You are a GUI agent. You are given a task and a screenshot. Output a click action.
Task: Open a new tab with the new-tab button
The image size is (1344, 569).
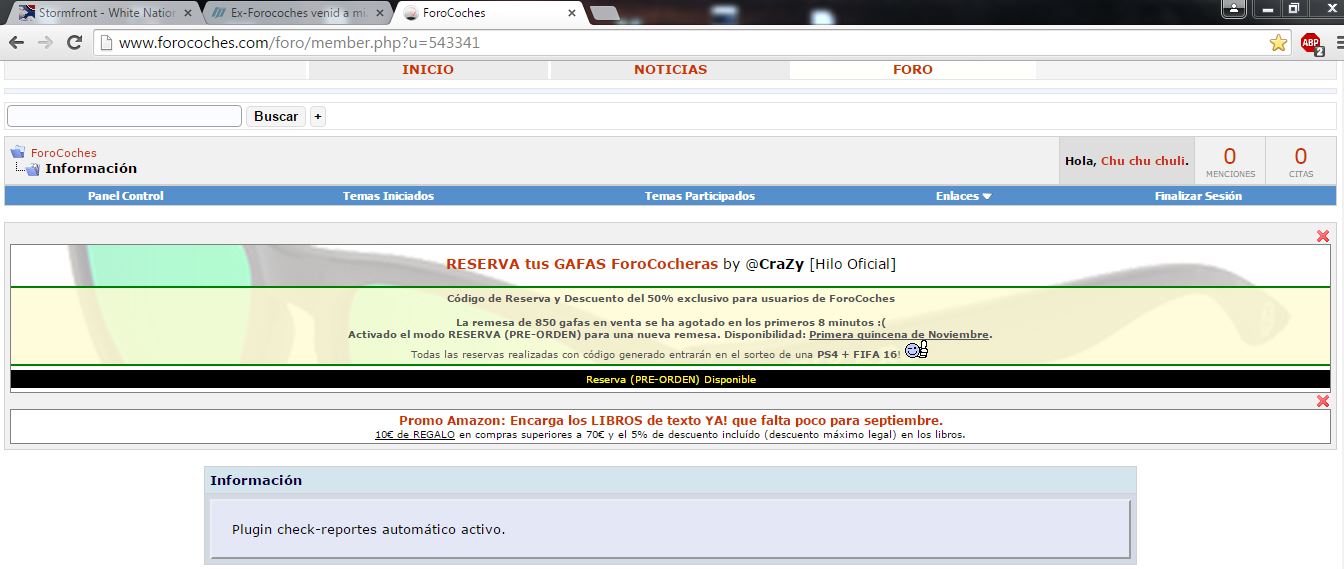(x=604, y=13)
